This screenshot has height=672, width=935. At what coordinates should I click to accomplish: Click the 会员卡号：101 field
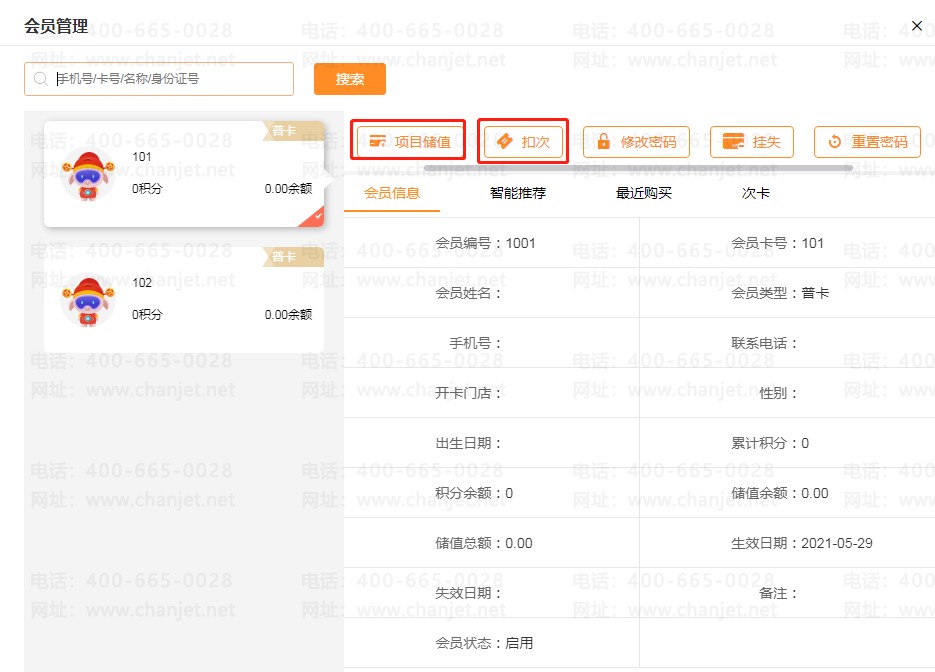pos(777,243)
